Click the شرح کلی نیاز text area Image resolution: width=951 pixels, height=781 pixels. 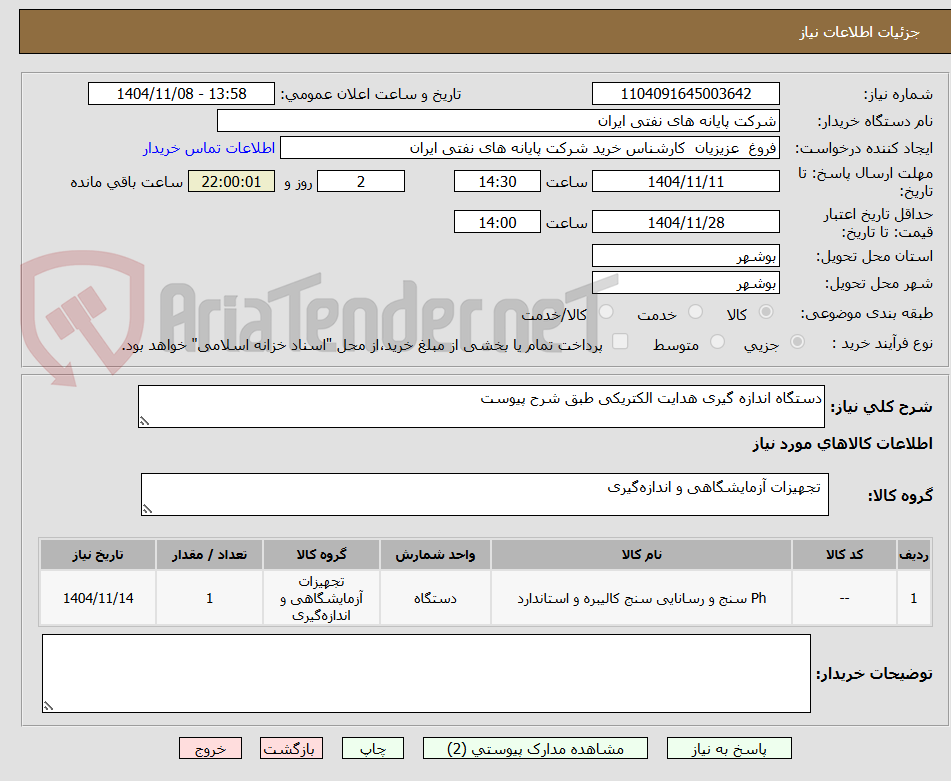[x=481, y=406]
